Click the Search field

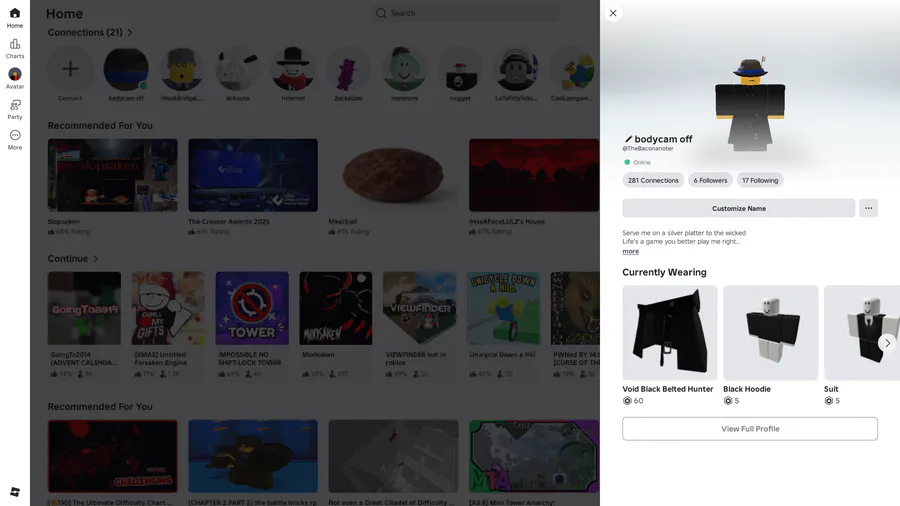pyautogui.click(x=465, y=13)
